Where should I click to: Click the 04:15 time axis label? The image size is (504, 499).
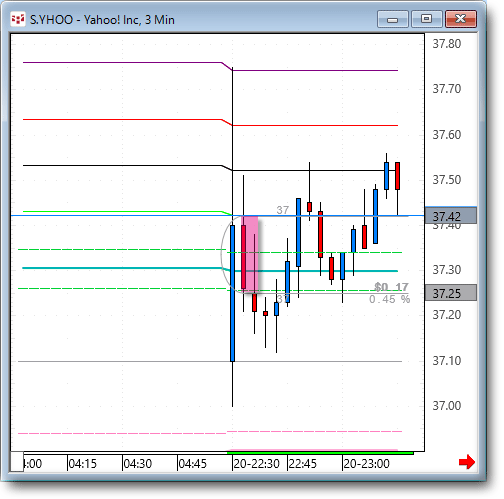[x=82, y=464]
